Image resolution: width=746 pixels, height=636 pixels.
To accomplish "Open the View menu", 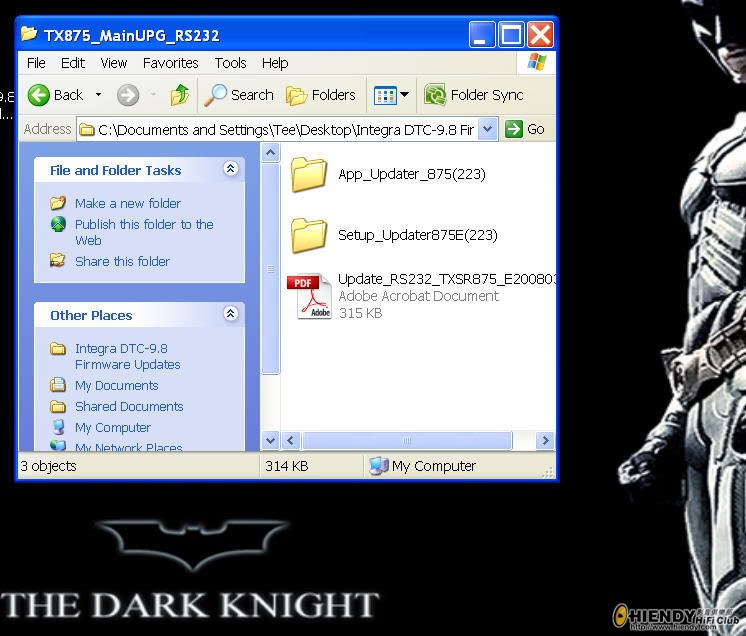I will coord(114,63).
